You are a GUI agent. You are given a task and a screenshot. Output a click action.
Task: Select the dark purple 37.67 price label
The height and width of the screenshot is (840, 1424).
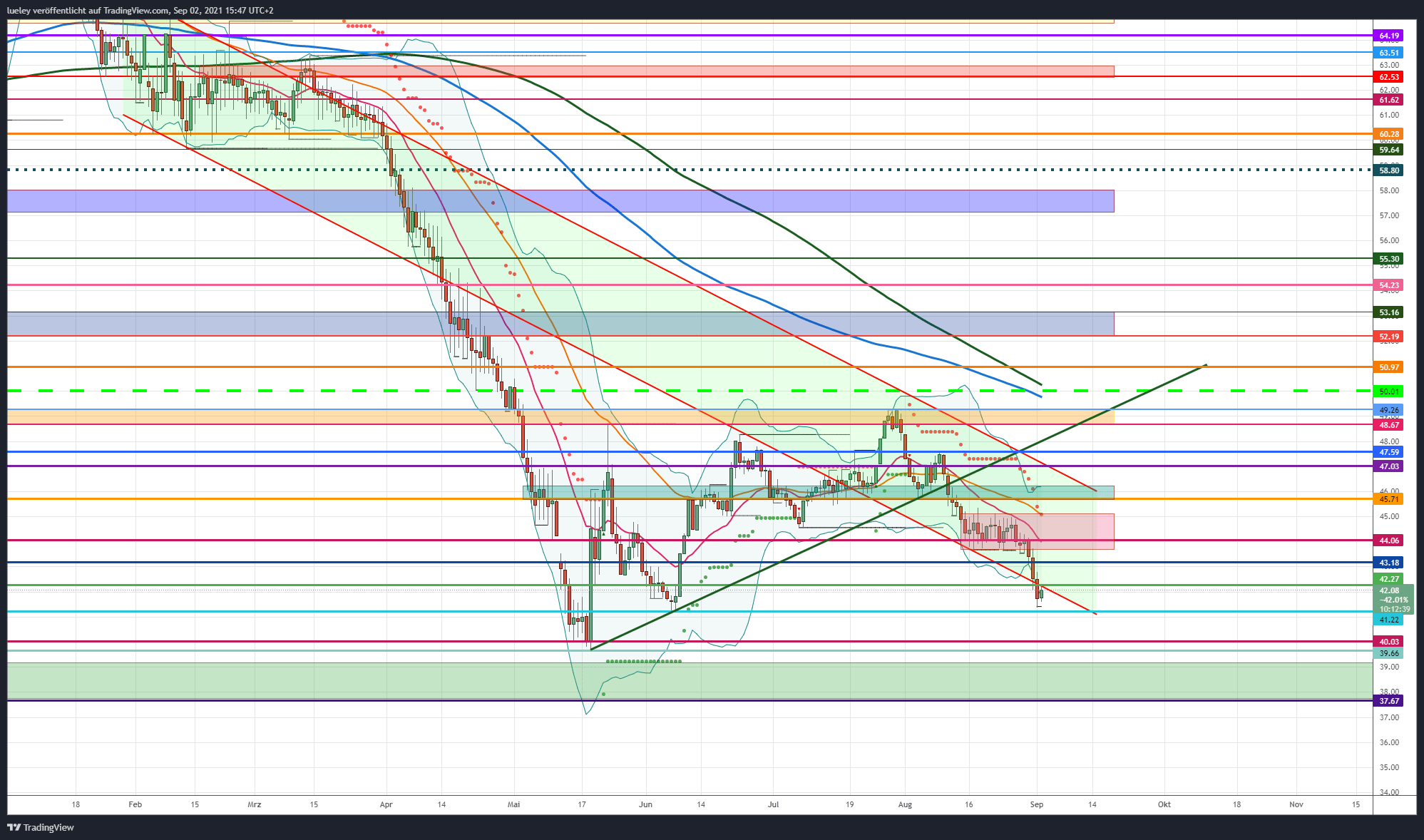tap(1388, 701)
